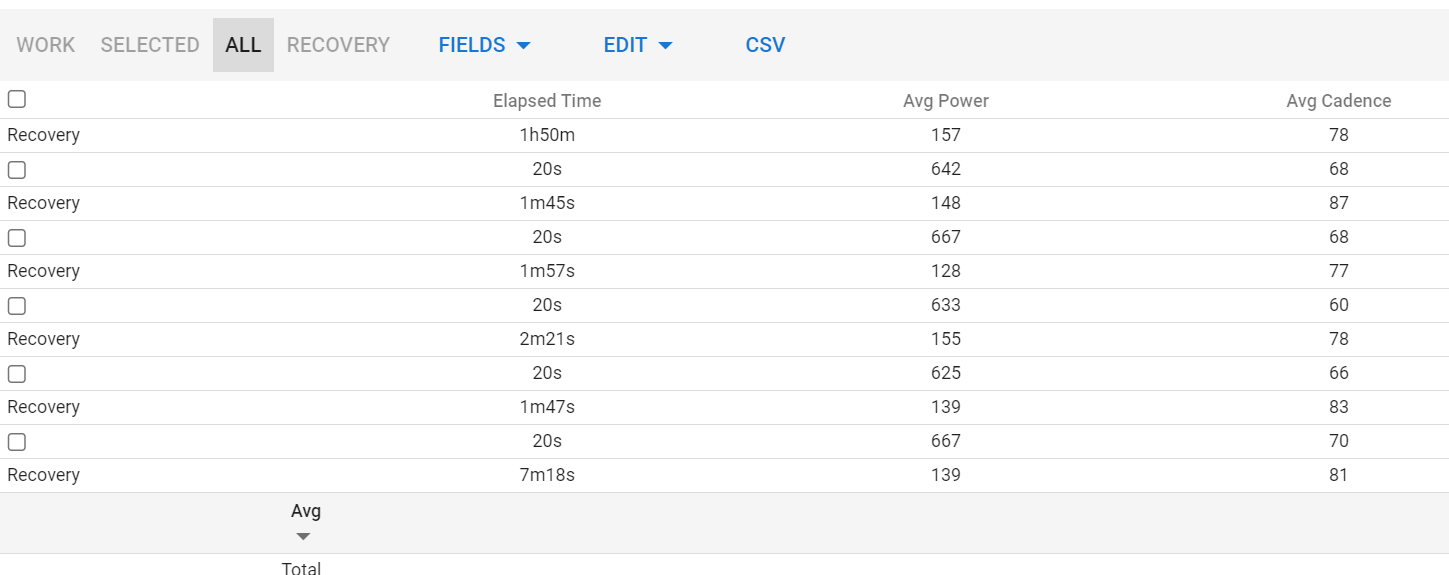The image size is (1449, 575).
Task: Click the Elapsed Time column header
Action: click(x=547, y=101)
